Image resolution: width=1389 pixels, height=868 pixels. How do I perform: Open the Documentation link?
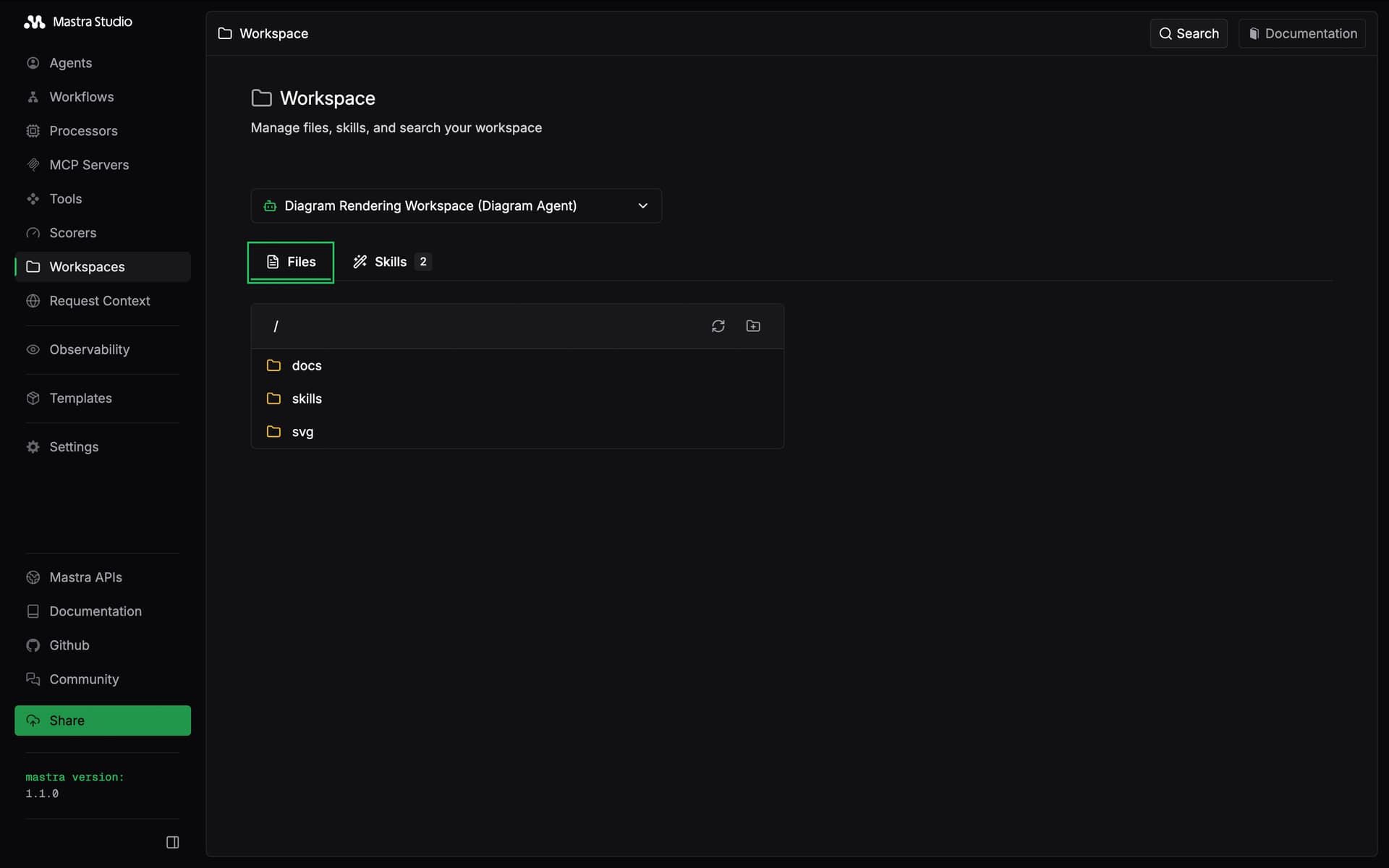point(1301,33)
